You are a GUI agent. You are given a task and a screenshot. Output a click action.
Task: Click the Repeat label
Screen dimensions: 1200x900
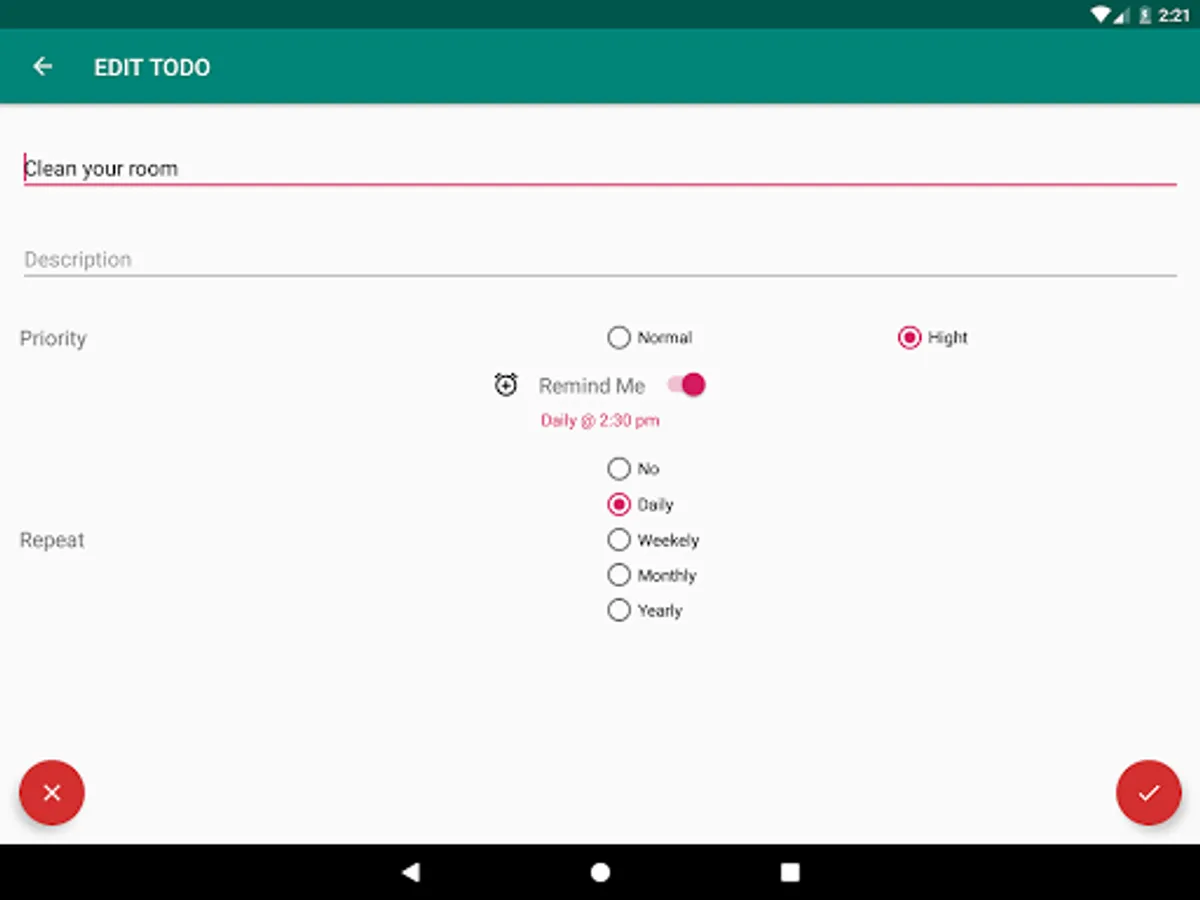tap(52, 540)
